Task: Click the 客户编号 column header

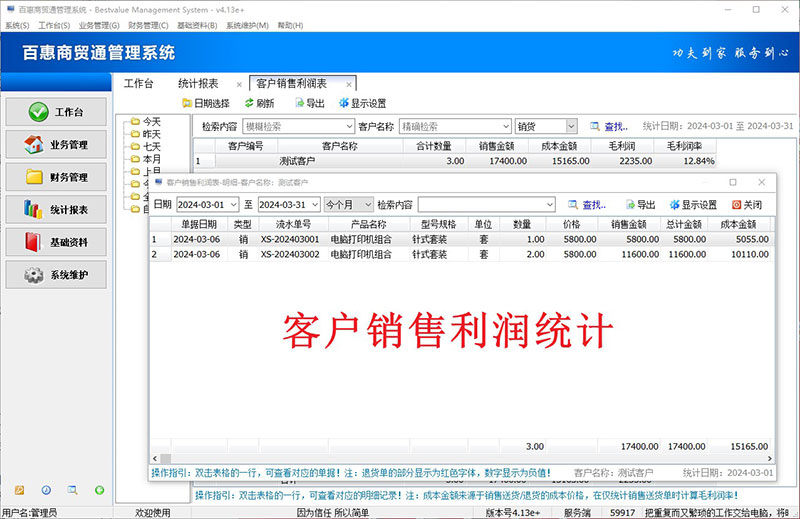Action: [x=246, y=146]
